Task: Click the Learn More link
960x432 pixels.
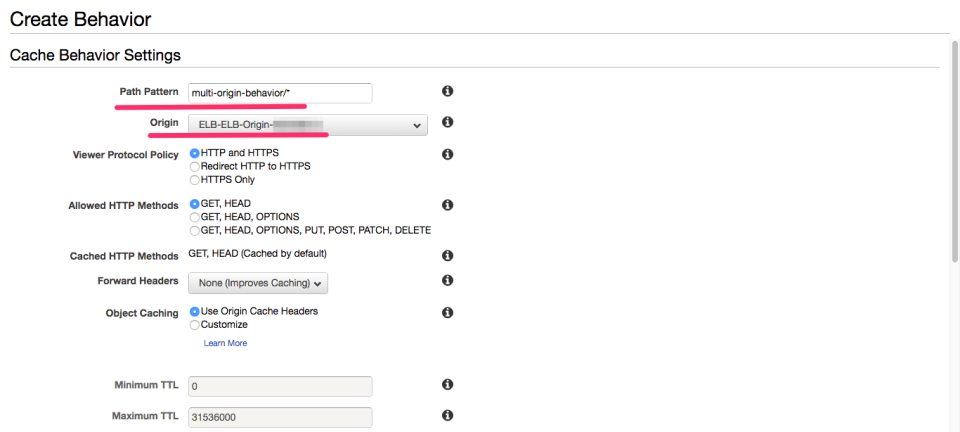Action: click(x=225, y=343)
